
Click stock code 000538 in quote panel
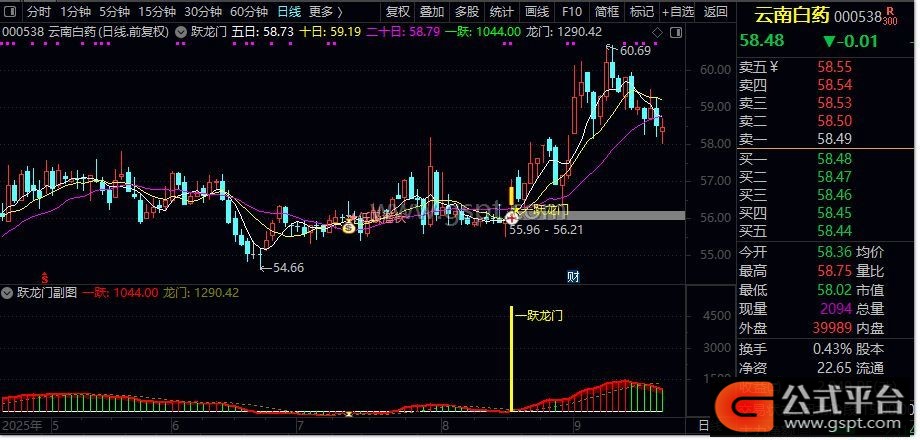point(857,17)
